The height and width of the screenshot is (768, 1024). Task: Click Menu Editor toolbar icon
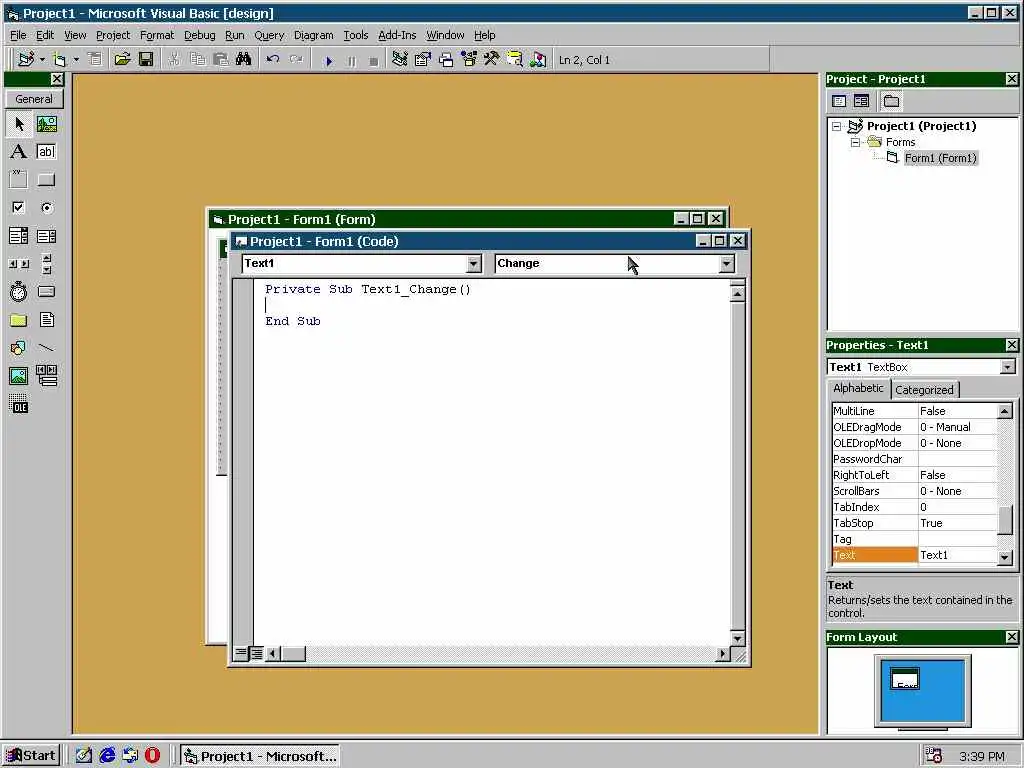pyautogui.click(x=95, y=59)
